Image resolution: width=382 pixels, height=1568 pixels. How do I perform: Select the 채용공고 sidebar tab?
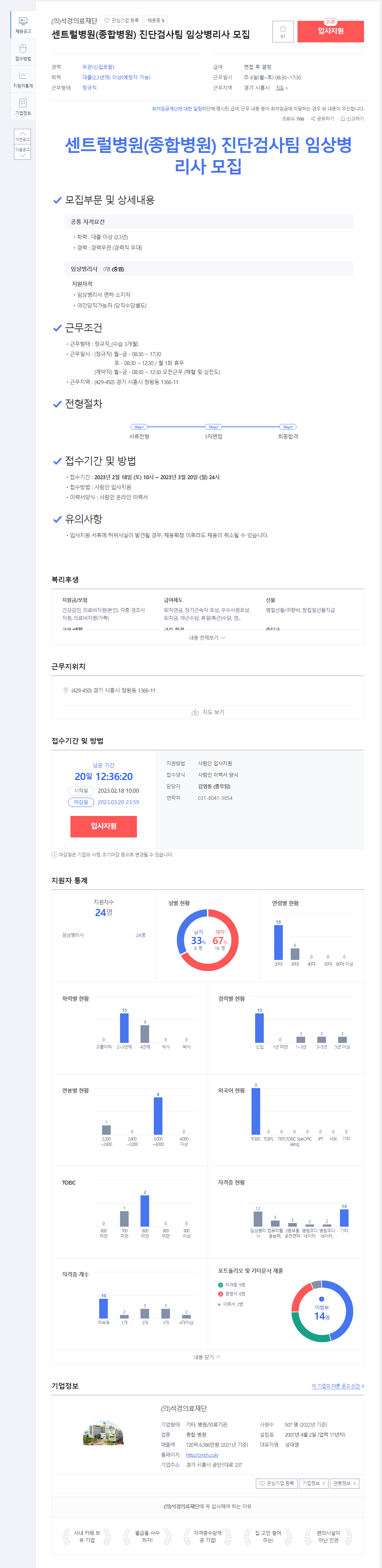tap(23, 25)
